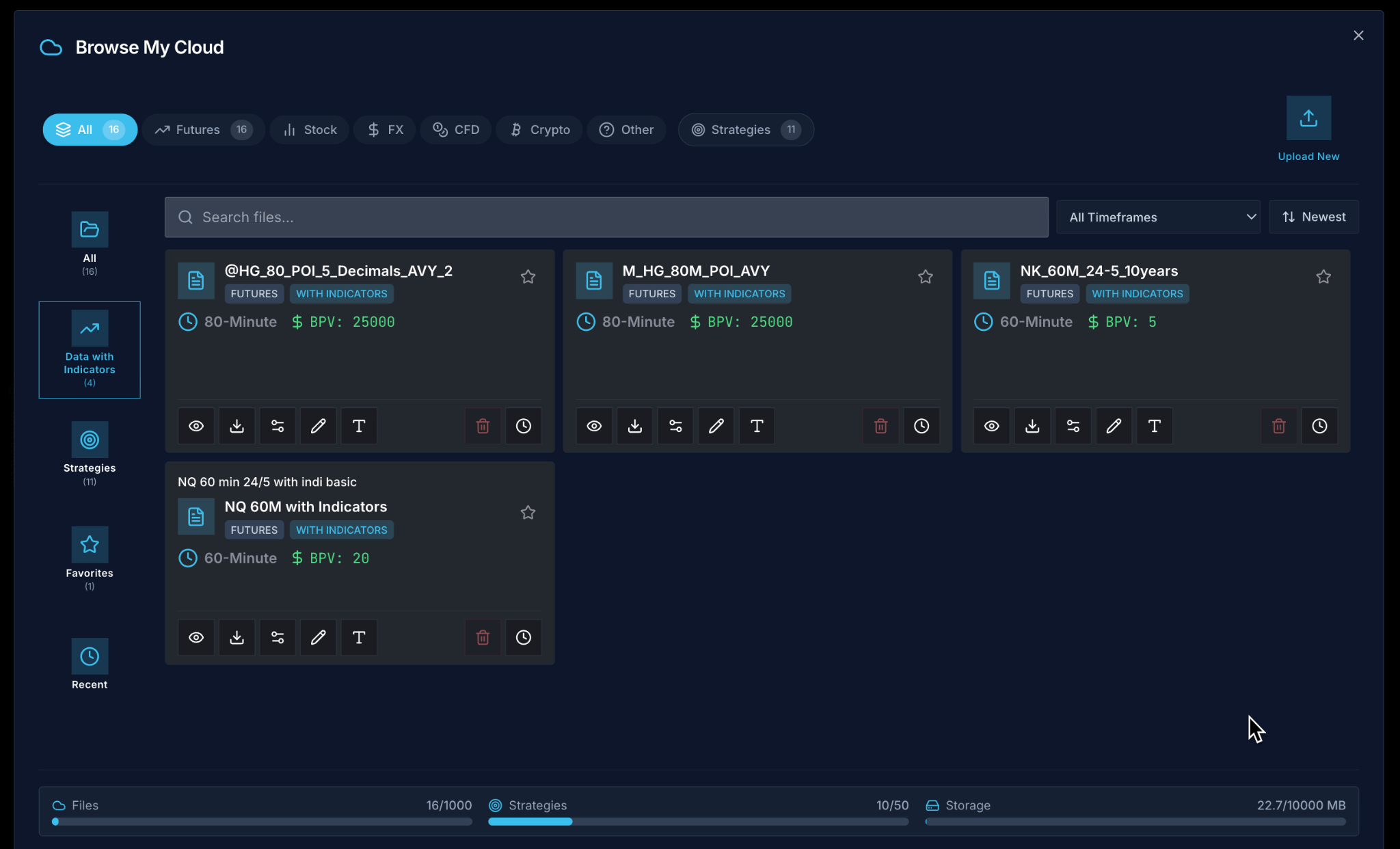Screen dimensions: 1400x849
Task: Click the 'BPV: 5' value
Action: (x=1131, y=322)
